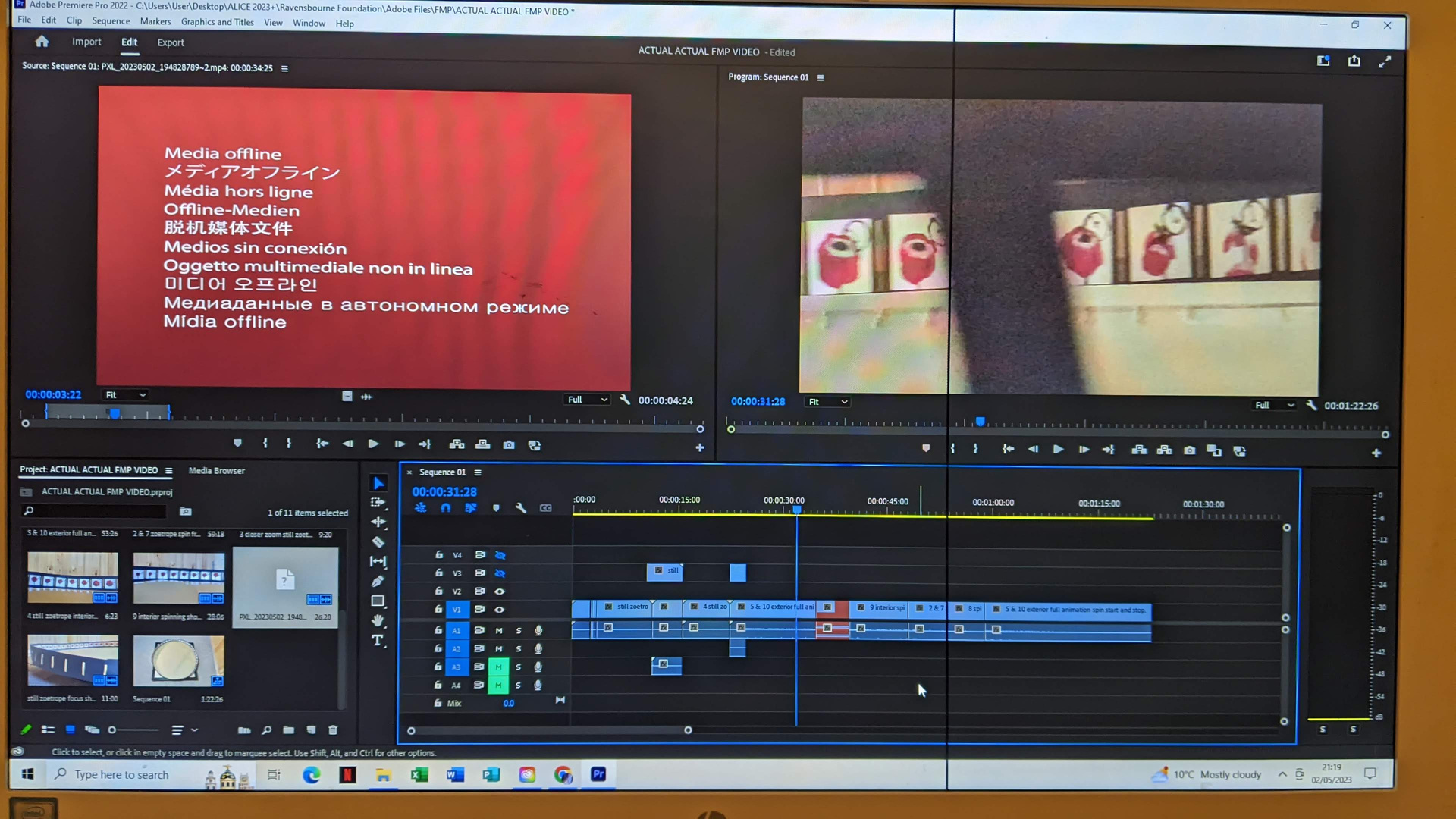
Task: Open the Sequence 01 timeline panel menu
Action: [478, 472]
